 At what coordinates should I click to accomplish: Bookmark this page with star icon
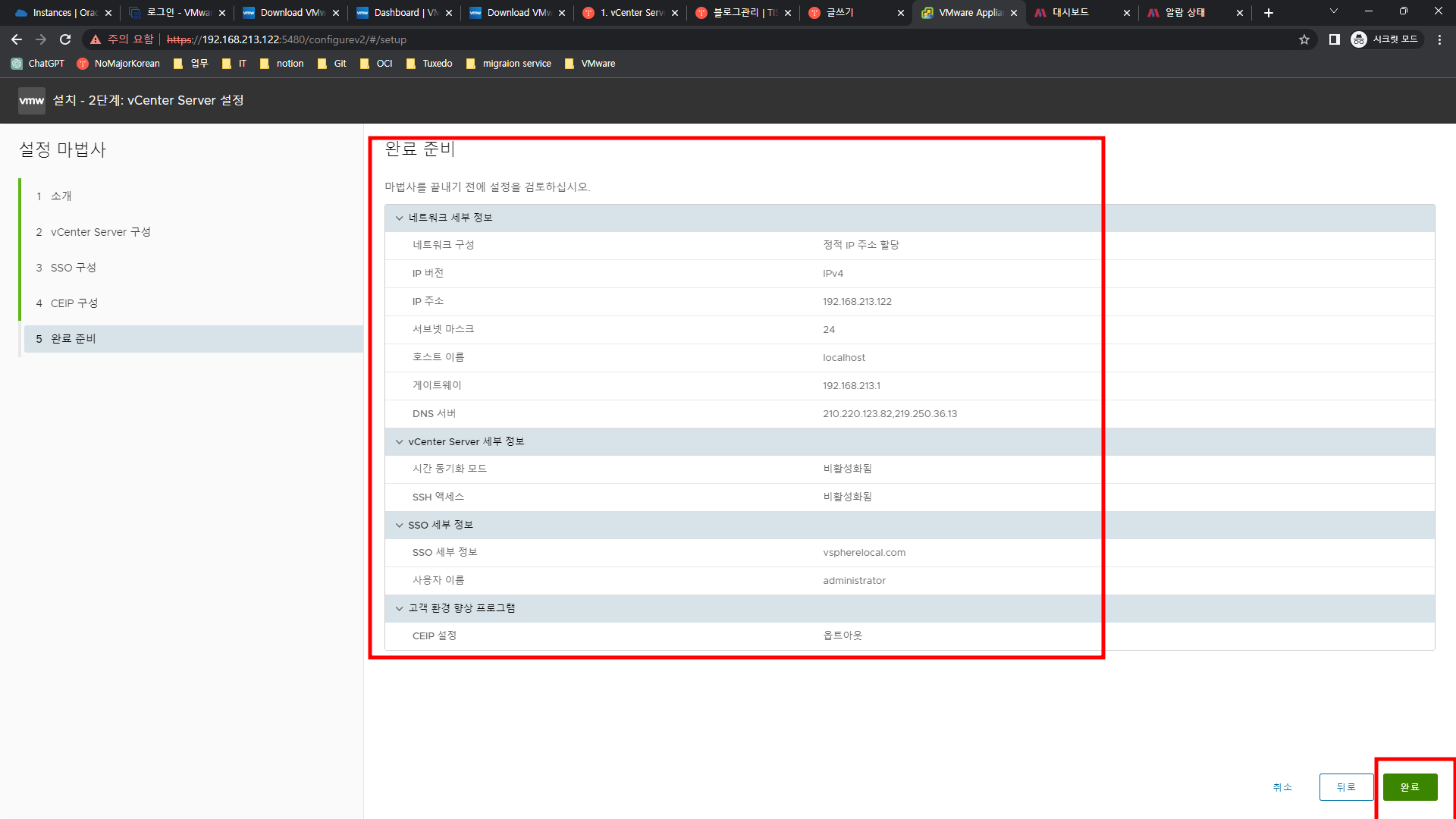click(1304, 39)
